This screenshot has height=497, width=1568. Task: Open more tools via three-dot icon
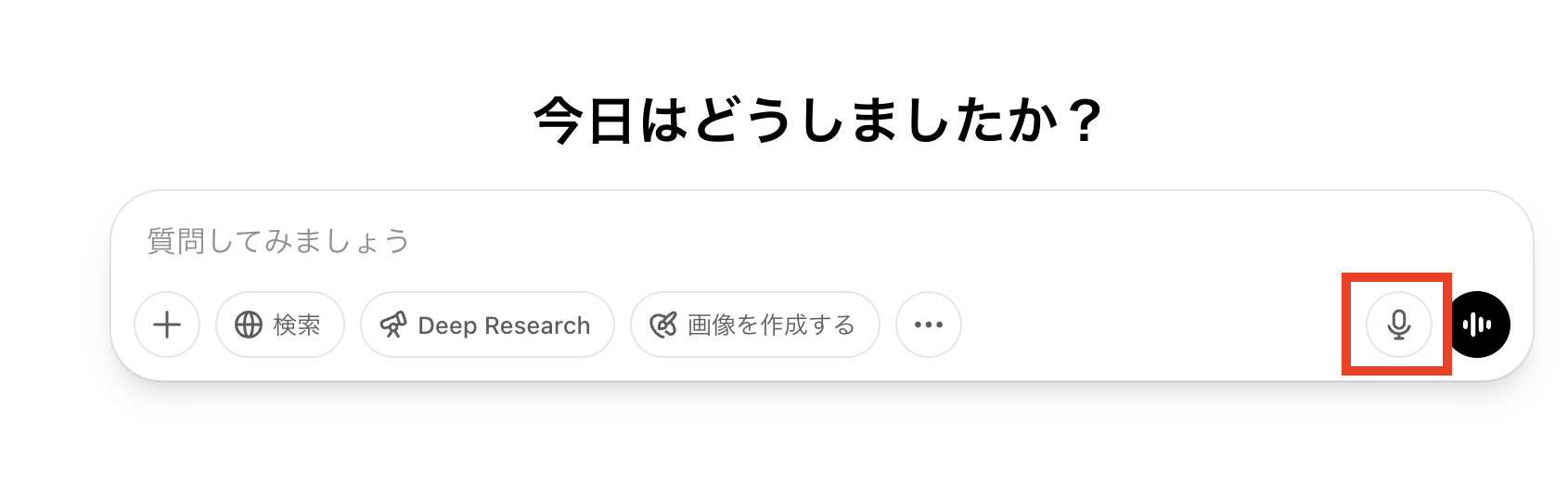pos(929,325)
